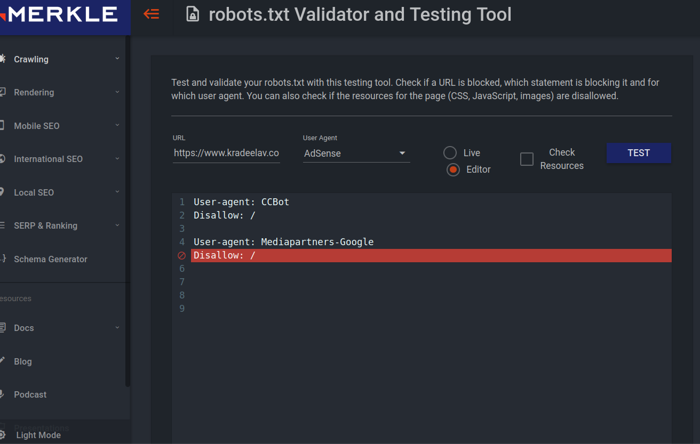Click the sidebar vertical scrollbar

click(x=128, y=211)
